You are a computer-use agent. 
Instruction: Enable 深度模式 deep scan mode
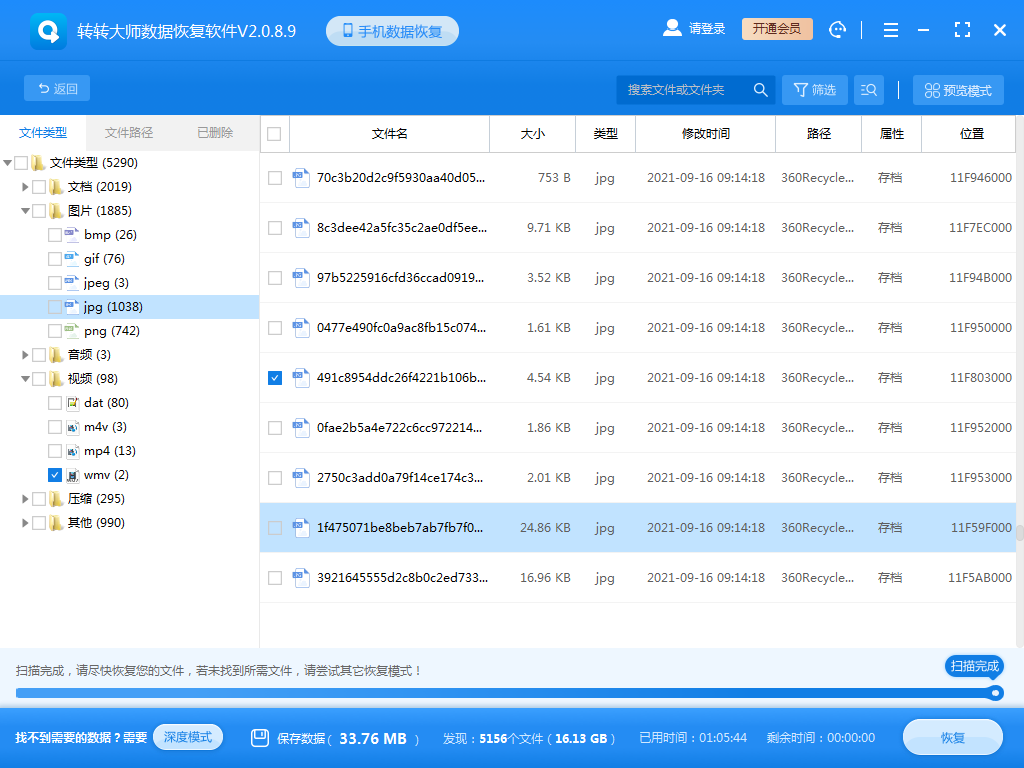[188, 737]
